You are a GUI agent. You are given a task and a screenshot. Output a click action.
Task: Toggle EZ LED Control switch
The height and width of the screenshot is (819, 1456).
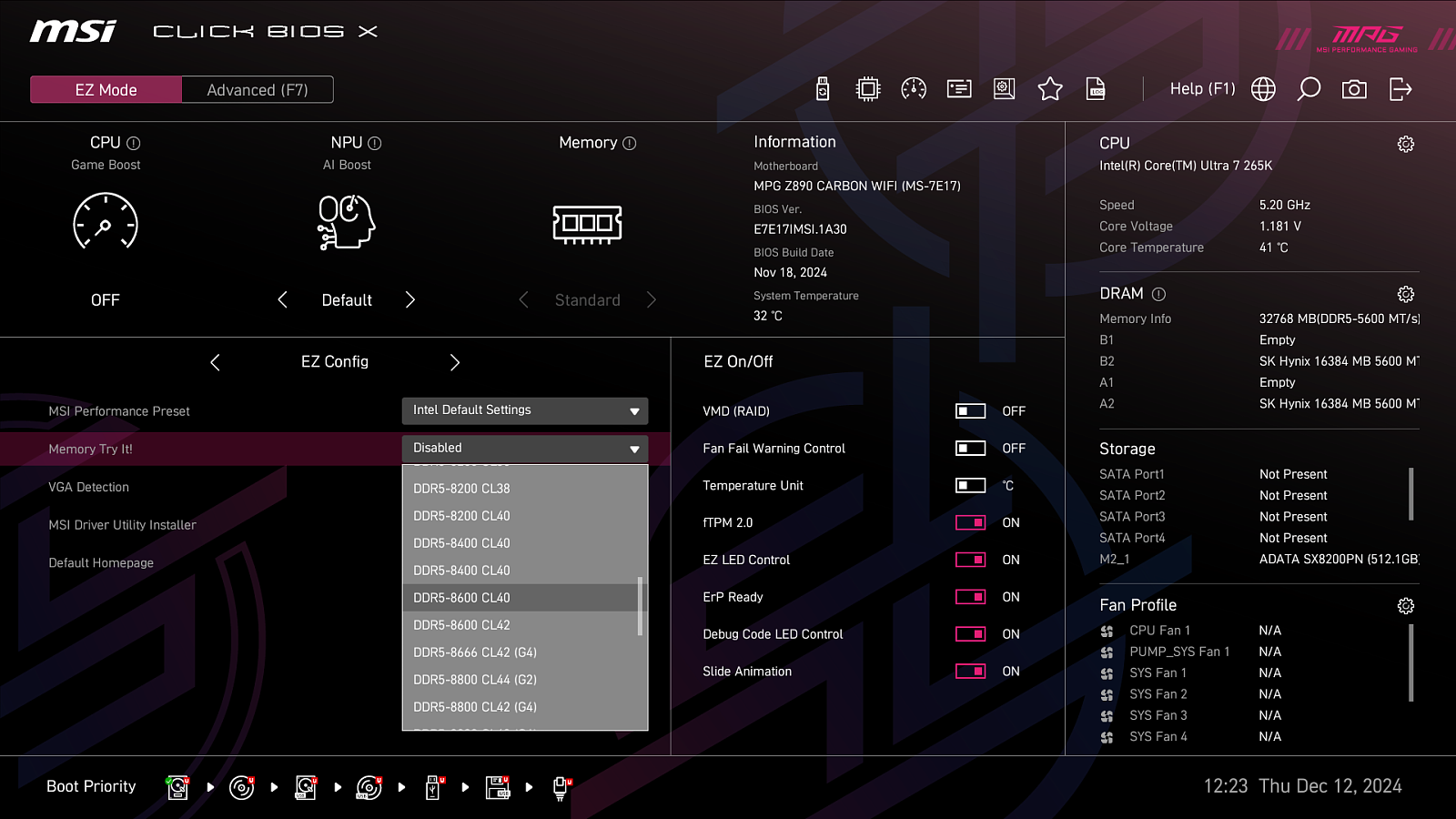pyautogui.click(x=970, y=560)
